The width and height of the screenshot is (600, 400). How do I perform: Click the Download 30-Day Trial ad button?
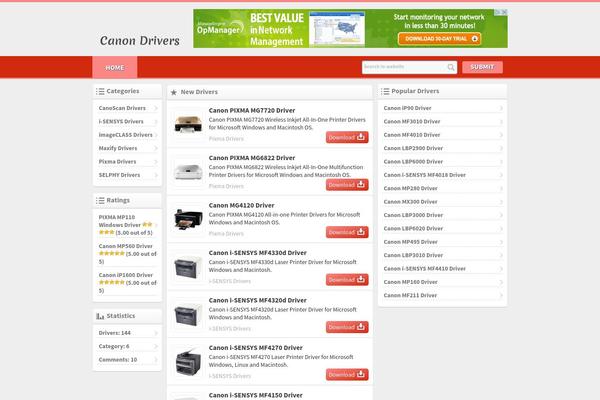[439, 39]
